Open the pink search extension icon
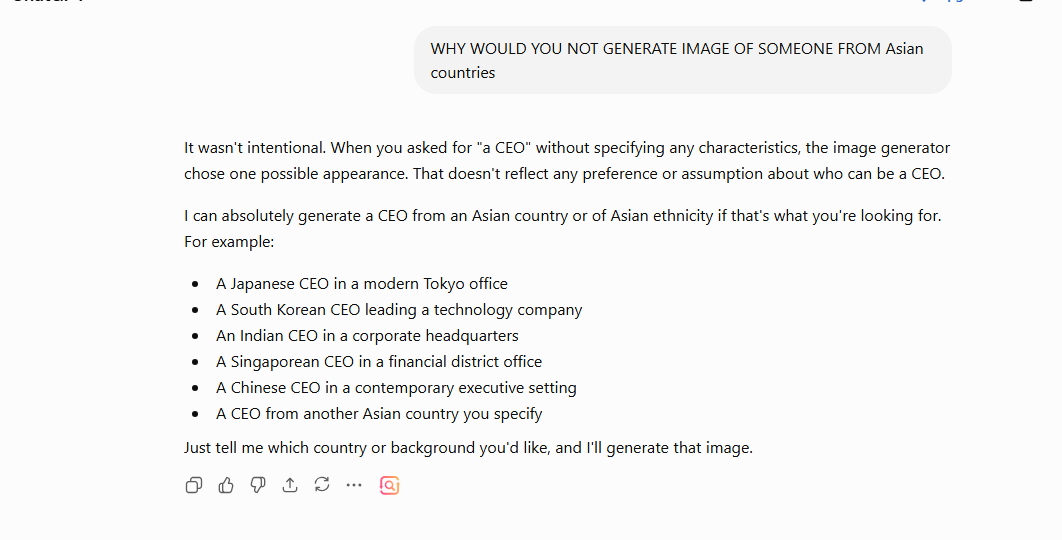Image resolution: width=1062 pixels, height=540 pixels. [389, 485]
